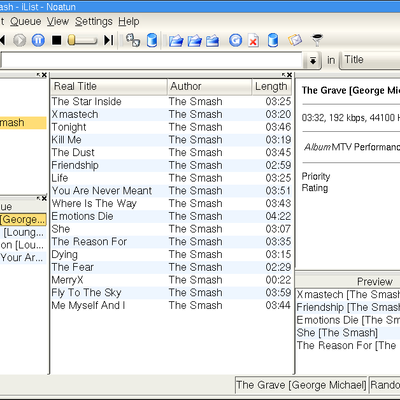This screenshot has width=400, height=400.
Task: Click into the search text field
Action: [x=151, y=61]
